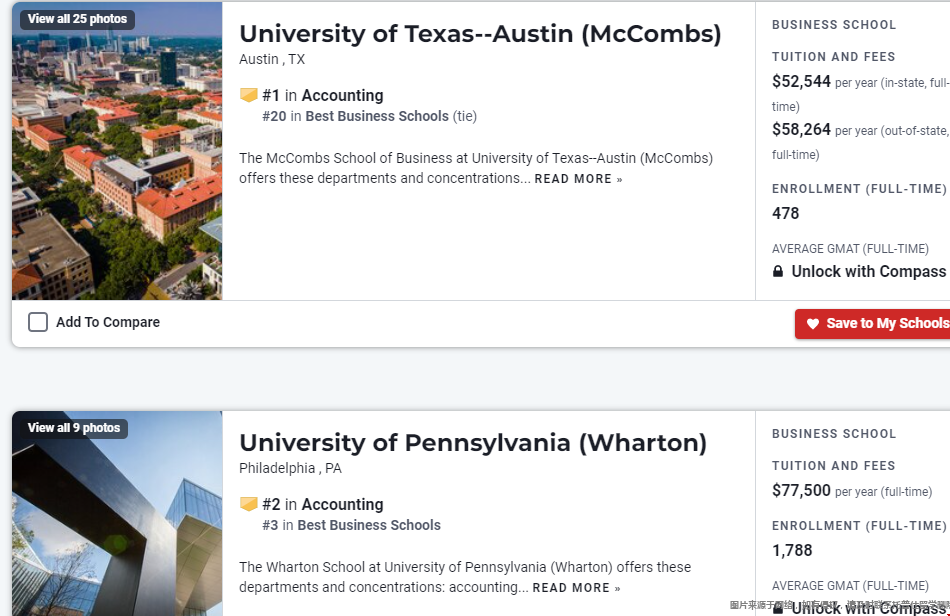Click Accounting ranking link under Wharton
950x616 pixels.
point(342,505)
